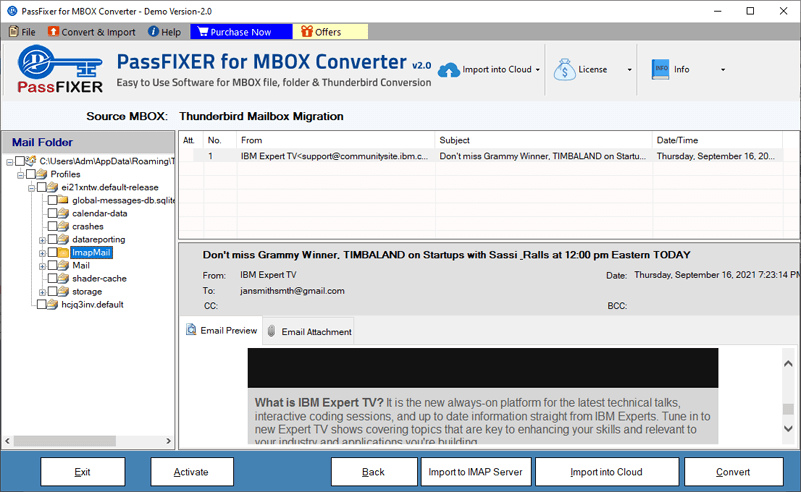The width and height of the screenshot is (801, 492).
Task: Click the shader-cache folder icon
Action: pos(63,278)
